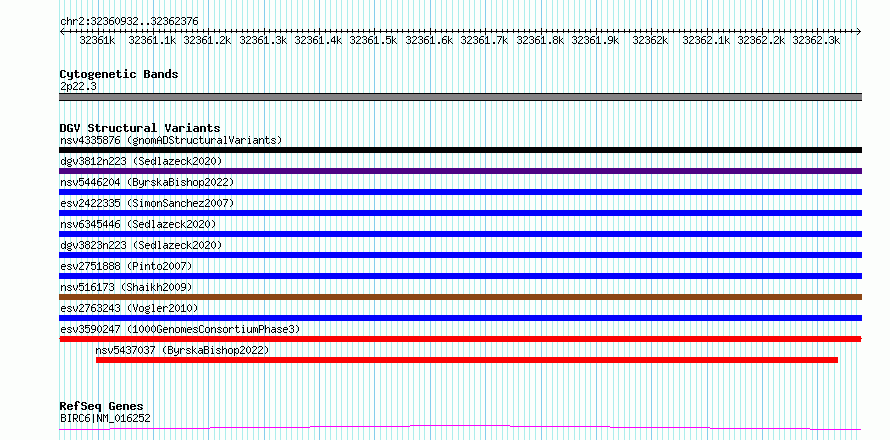The width and height of the screenshot is (890, 440).
Task: Click the black nsv4335876 variant bar
Action: click(460, 150)
